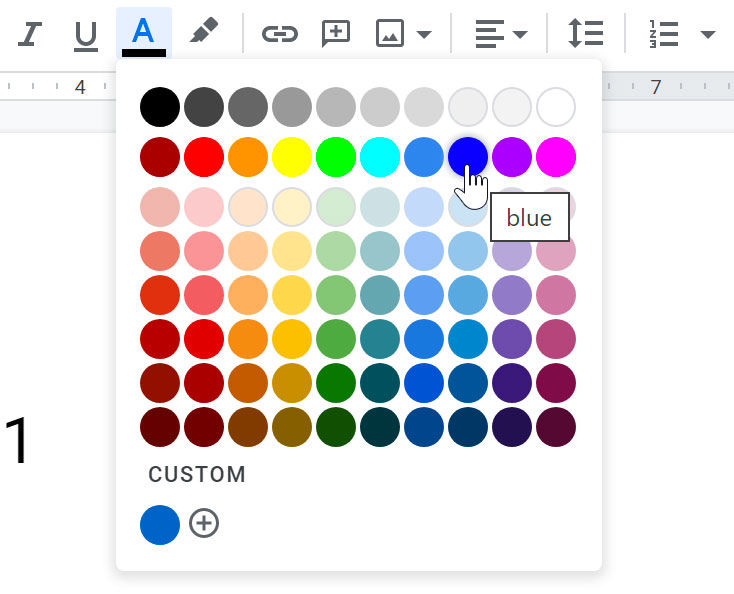Open the insert image dropdown arrow

click(424, 35)
